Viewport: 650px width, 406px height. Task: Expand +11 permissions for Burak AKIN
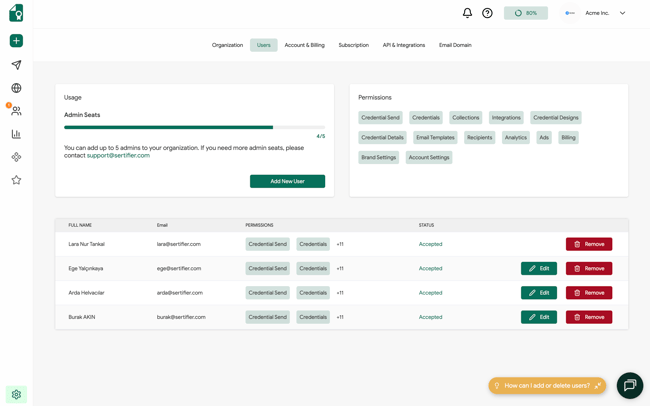coord(340,317)
